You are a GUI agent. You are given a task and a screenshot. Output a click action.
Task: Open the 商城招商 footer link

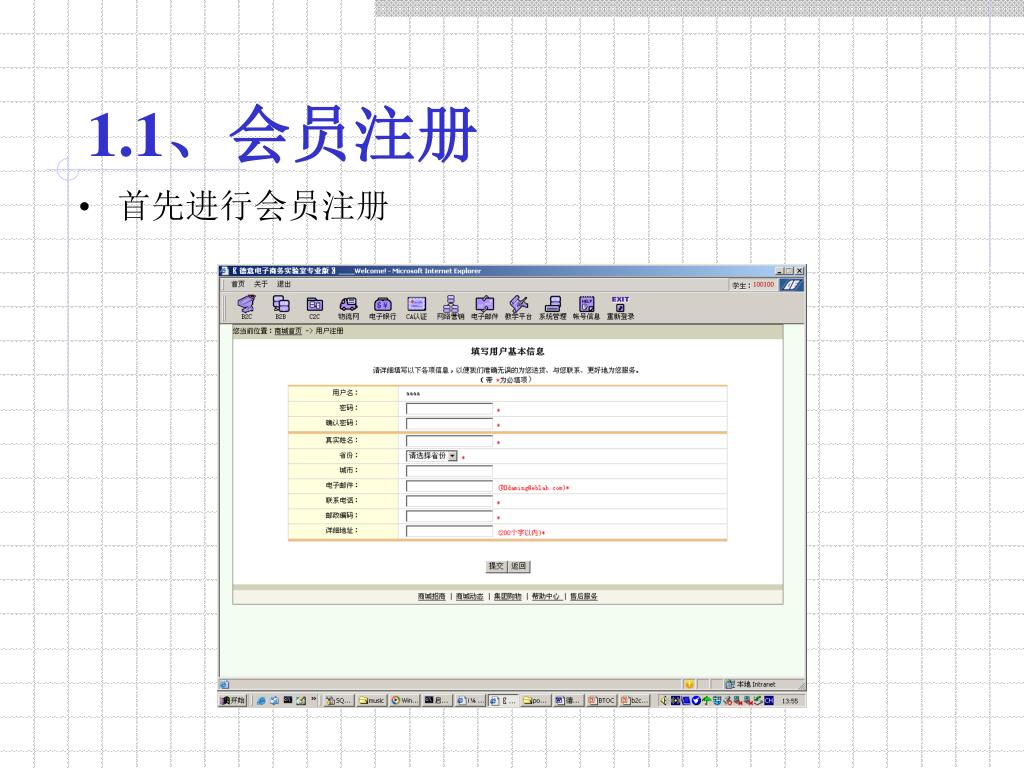tap(432, 596)
